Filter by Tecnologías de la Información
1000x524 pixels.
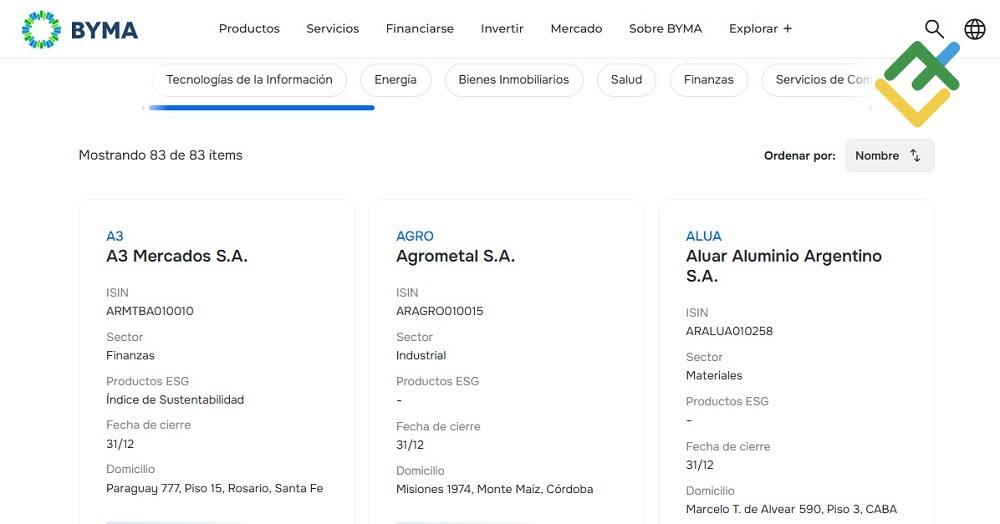249,80
